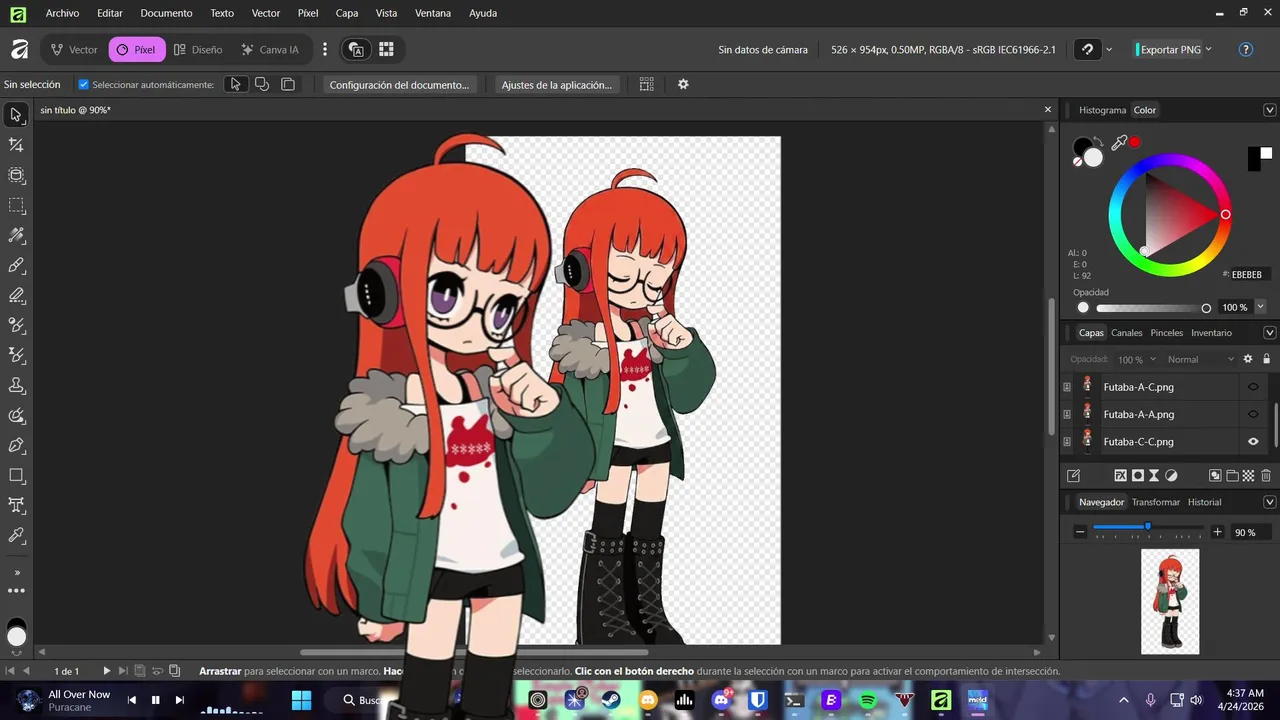
Task: Switch to the Vector studio
Action: (x=74, y=49)
